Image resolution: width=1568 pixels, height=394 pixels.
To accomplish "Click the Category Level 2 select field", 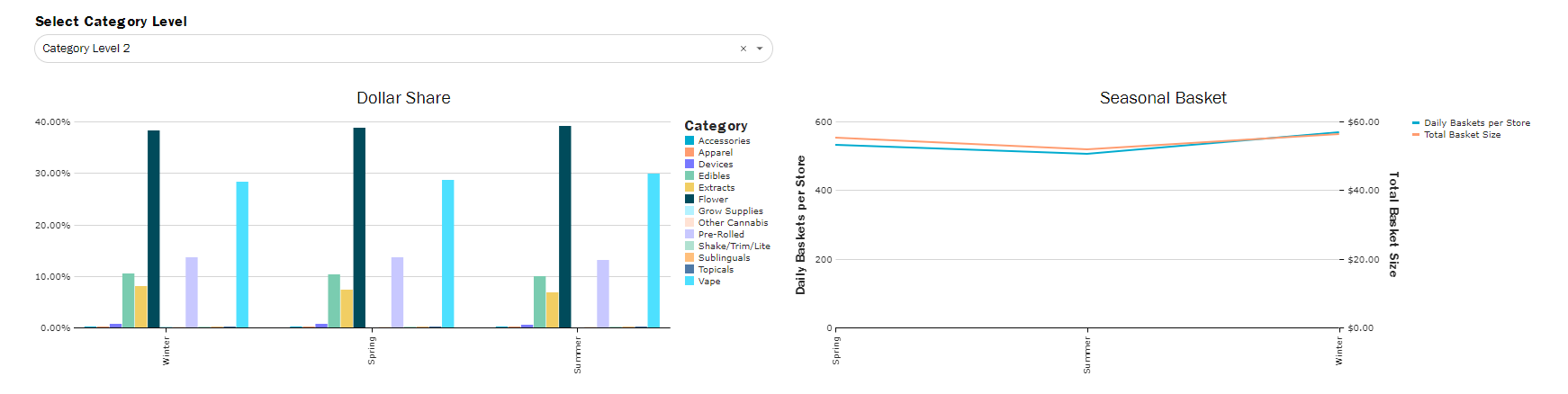I will 387,49.
